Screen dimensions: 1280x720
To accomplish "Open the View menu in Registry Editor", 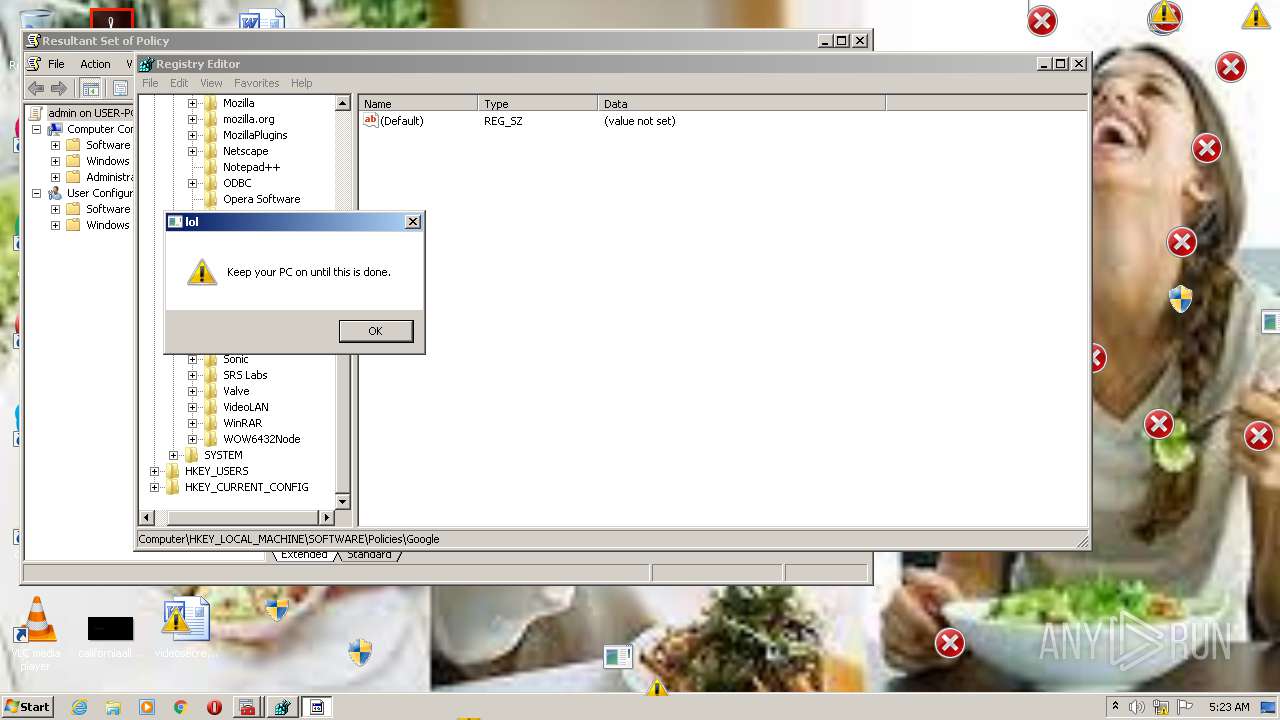I will tap(211, 83).
